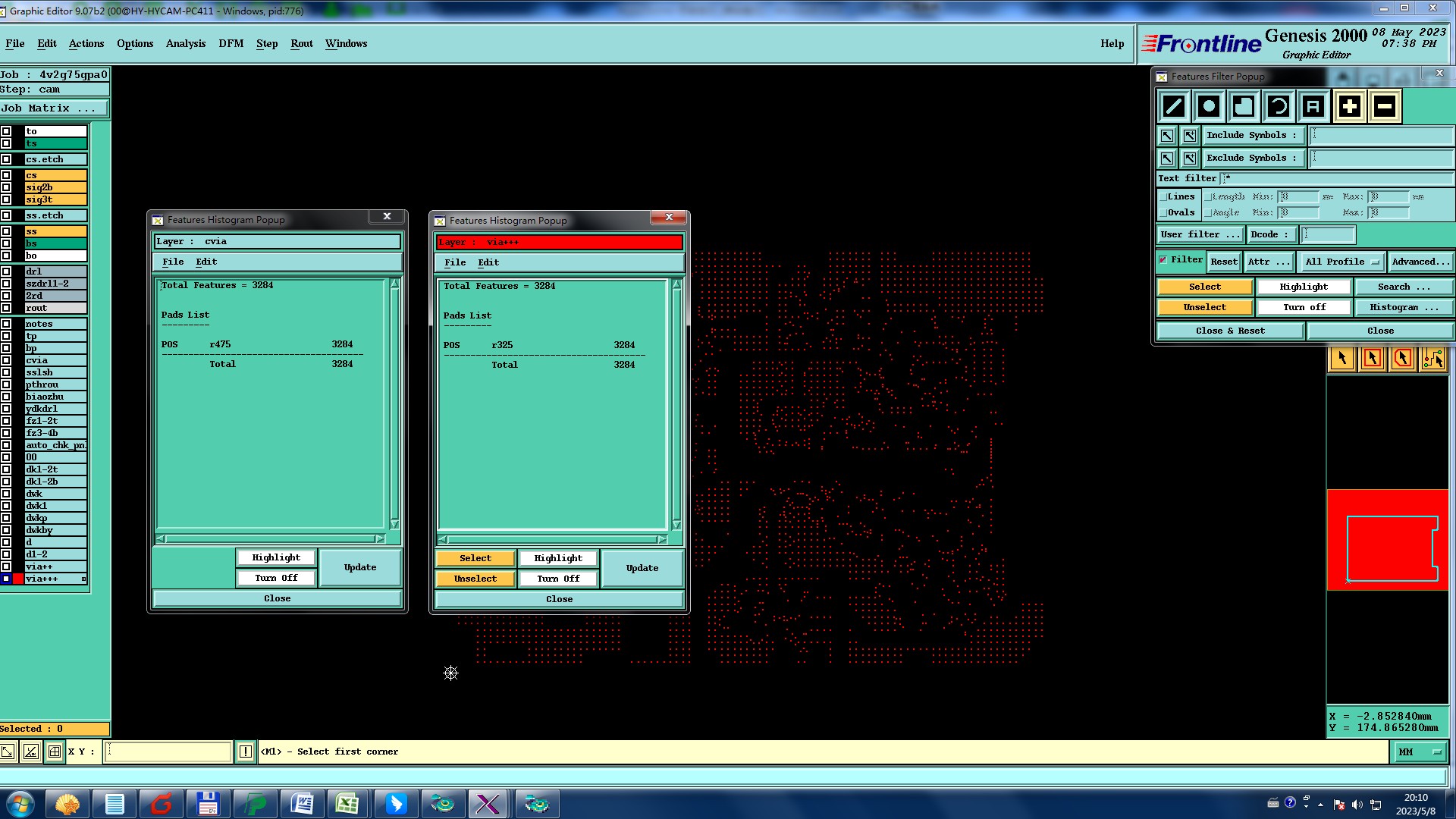Viewport: 1456px width, 819px height.
Task: Click the vertical scrollbar in the via+++ Histogram popup
Action: 676,405
